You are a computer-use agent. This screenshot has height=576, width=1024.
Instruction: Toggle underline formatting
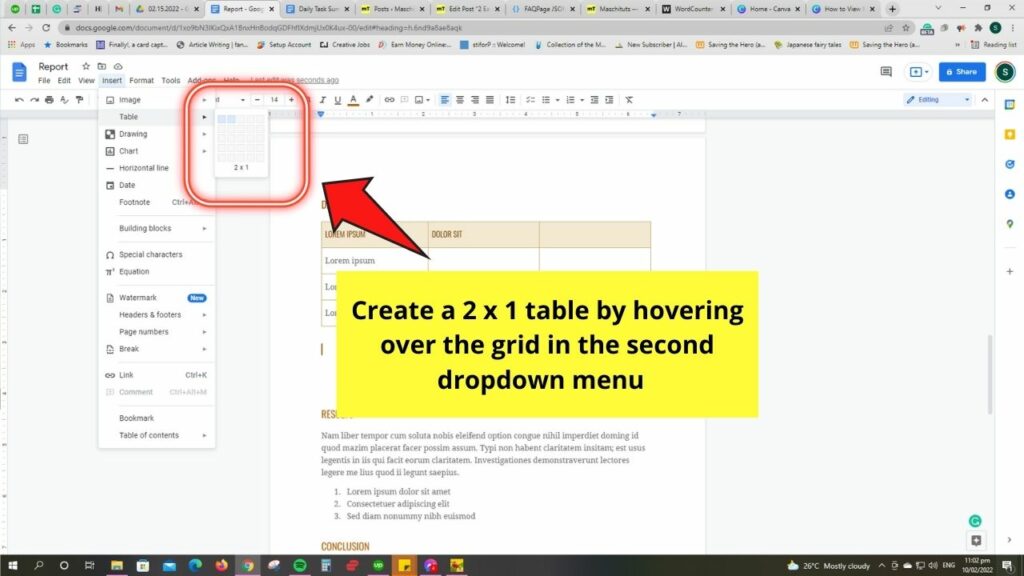click(337, 99)
